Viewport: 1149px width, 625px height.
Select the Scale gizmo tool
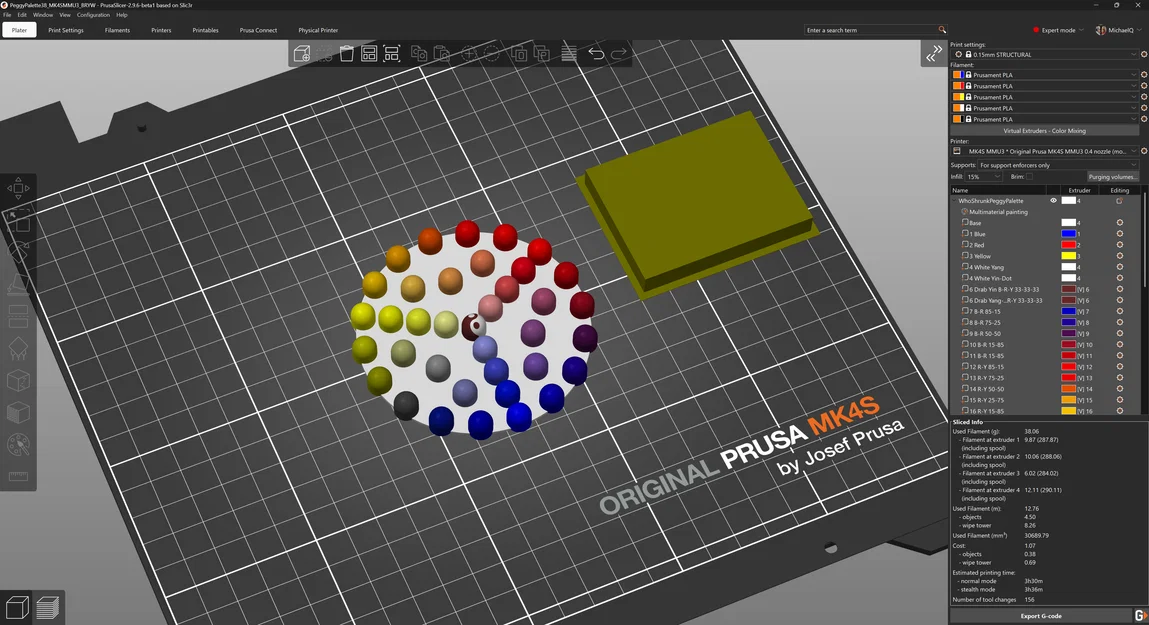18,220
